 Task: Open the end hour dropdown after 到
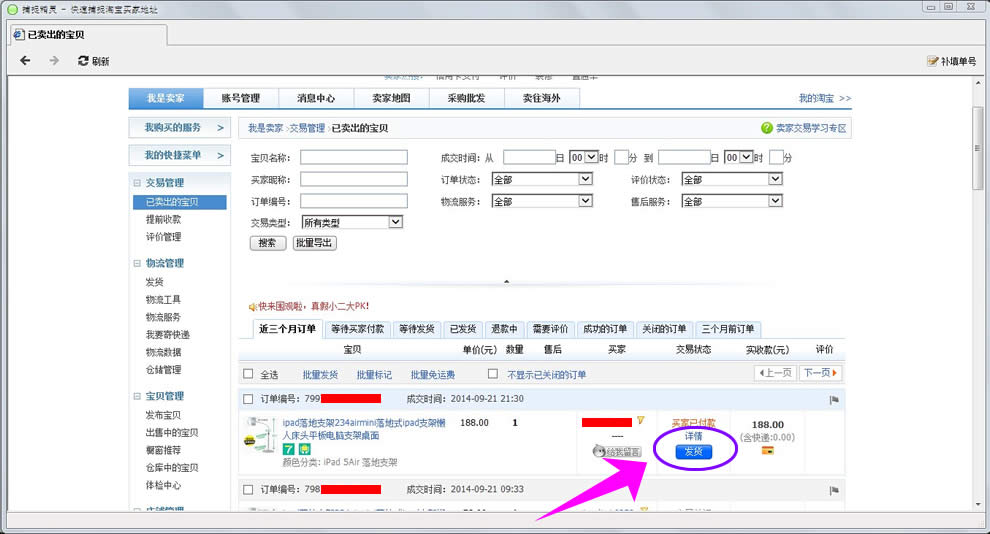(738, 157)
